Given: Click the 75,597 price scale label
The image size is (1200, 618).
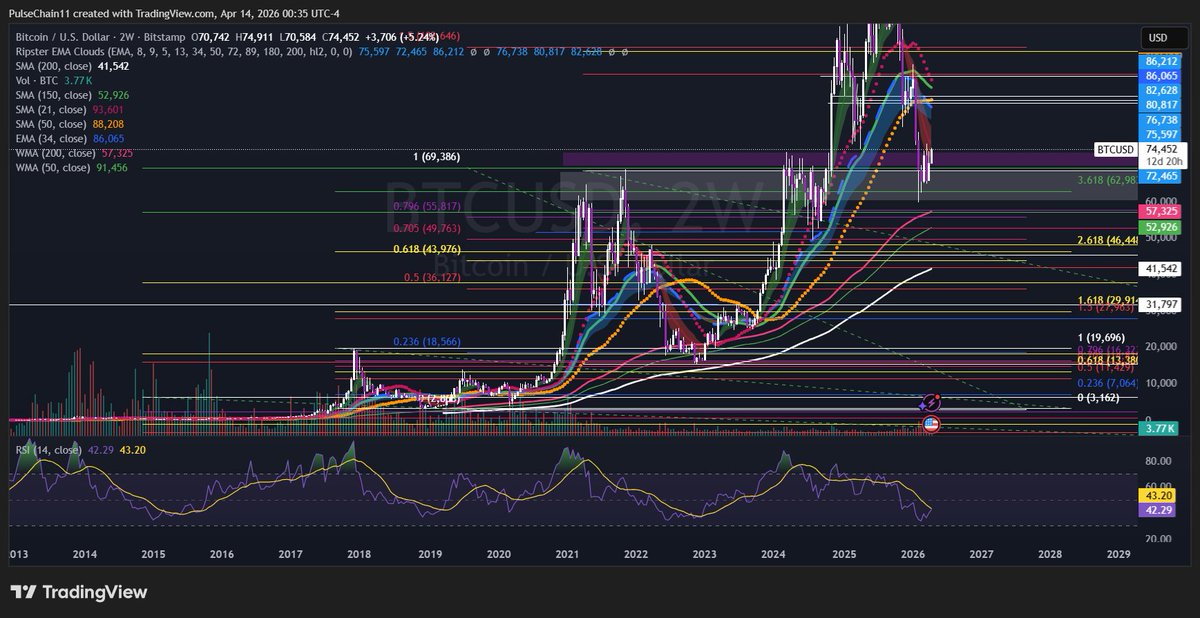Looking at the screenshot, I should (1160, 134).
